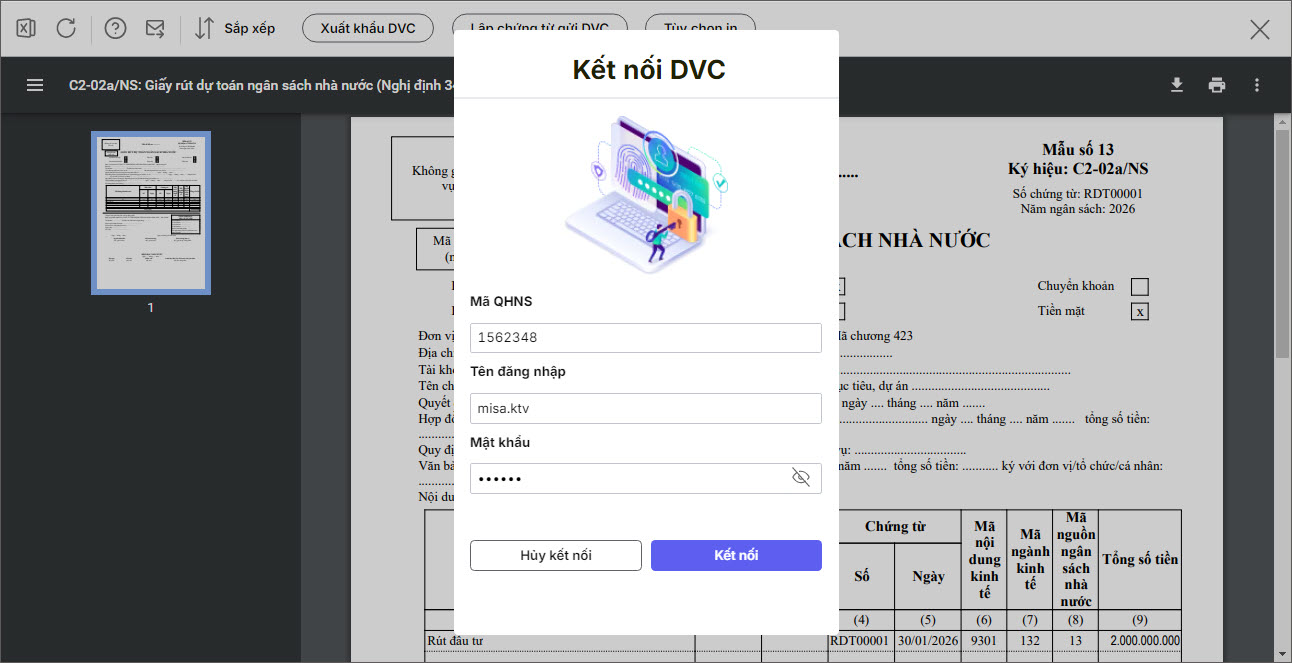Toggle password visibility eye icon
1292x663 pixels.
point(800,478)
